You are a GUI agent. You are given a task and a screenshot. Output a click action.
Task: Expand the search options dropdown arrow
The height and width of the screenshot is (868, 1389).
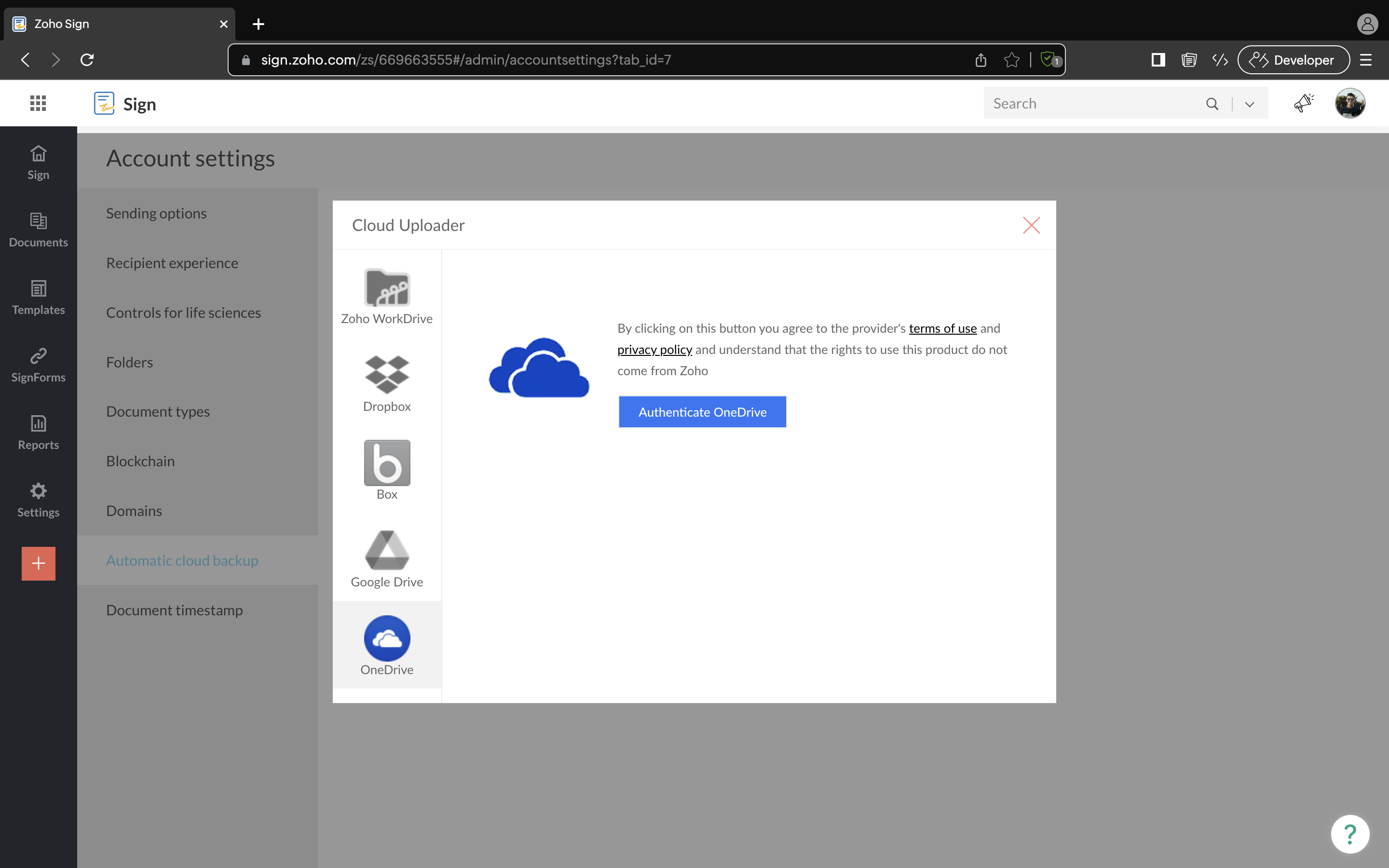coord(1250,104)
